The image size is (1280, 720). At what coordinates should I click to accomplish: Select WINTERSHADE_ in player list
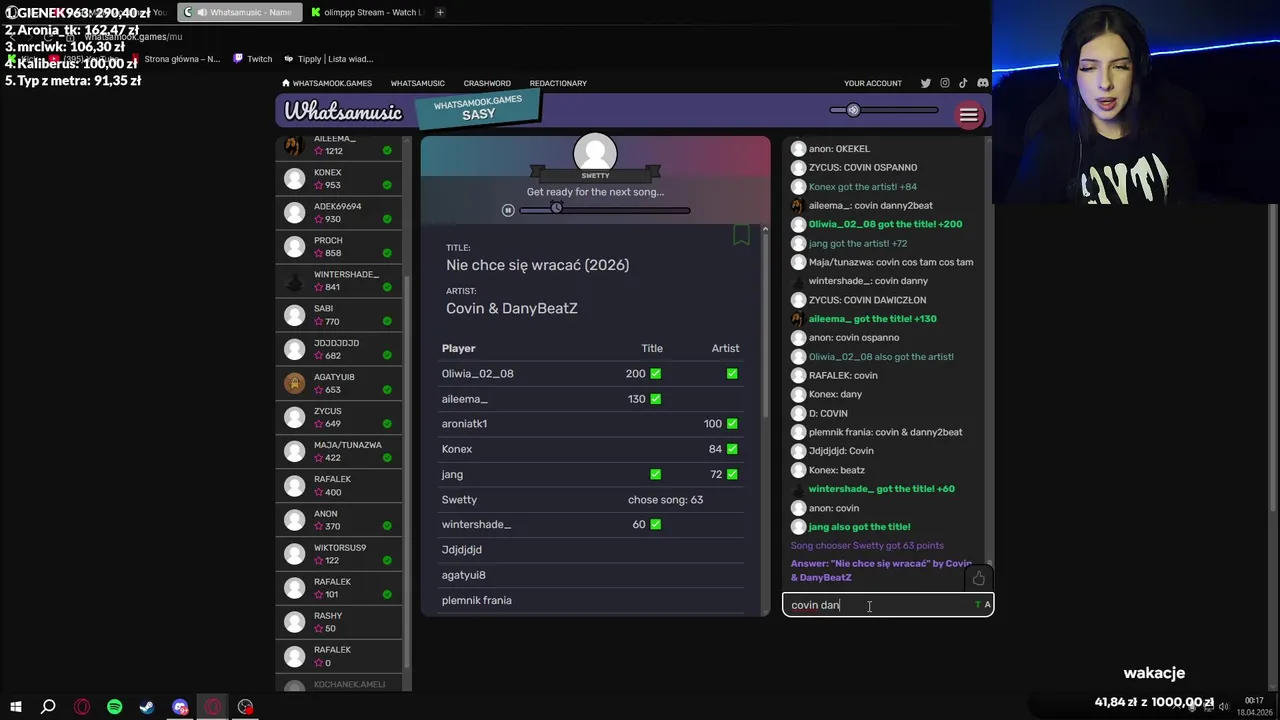[338, 281]
